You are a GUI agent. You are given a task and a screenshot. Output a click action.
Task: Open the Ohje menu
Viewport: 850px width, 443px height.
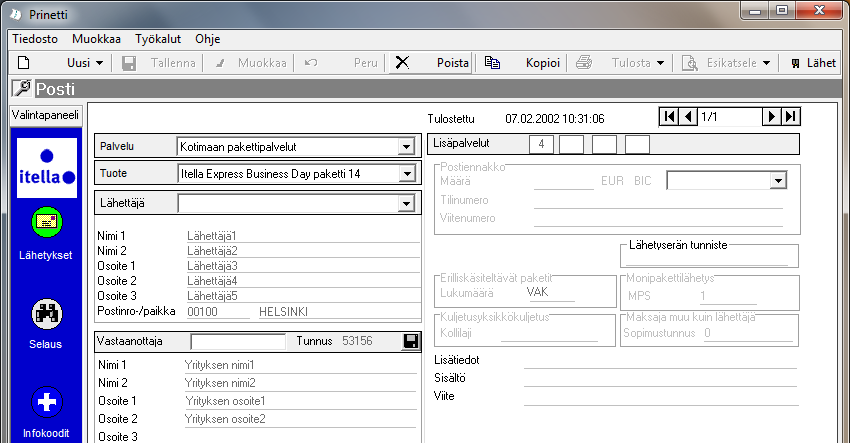208,39
